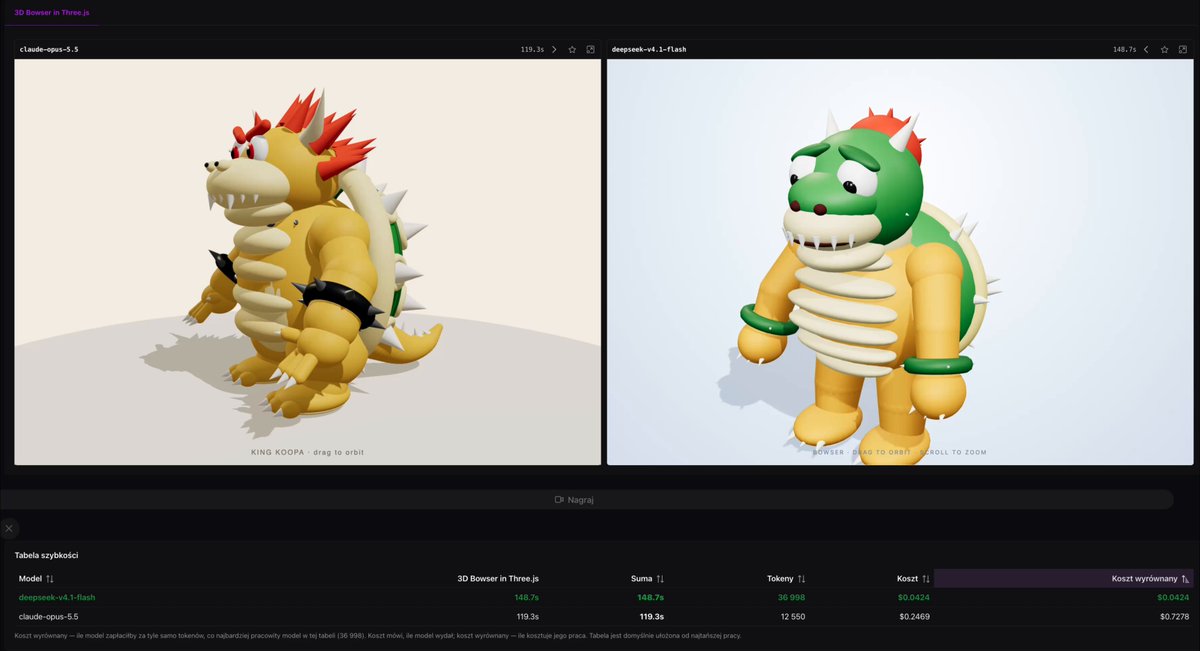
Task: Click the claude-opus-5.5 Bowser 3D preview
Action: 308,262
